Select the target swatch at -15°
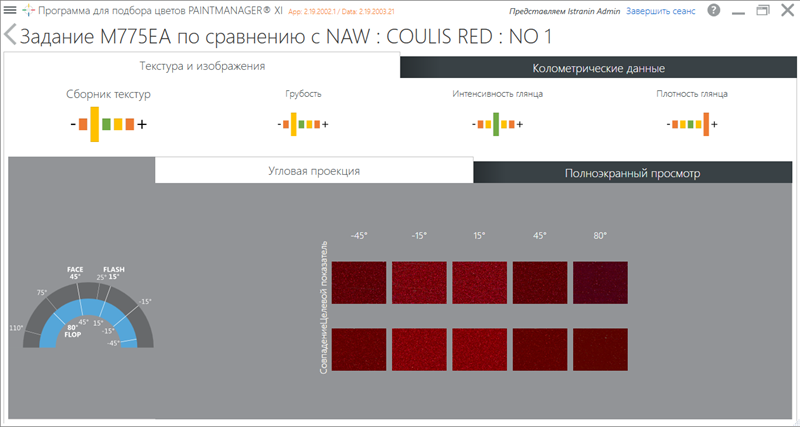800x427 pixels. pos(419,283)
